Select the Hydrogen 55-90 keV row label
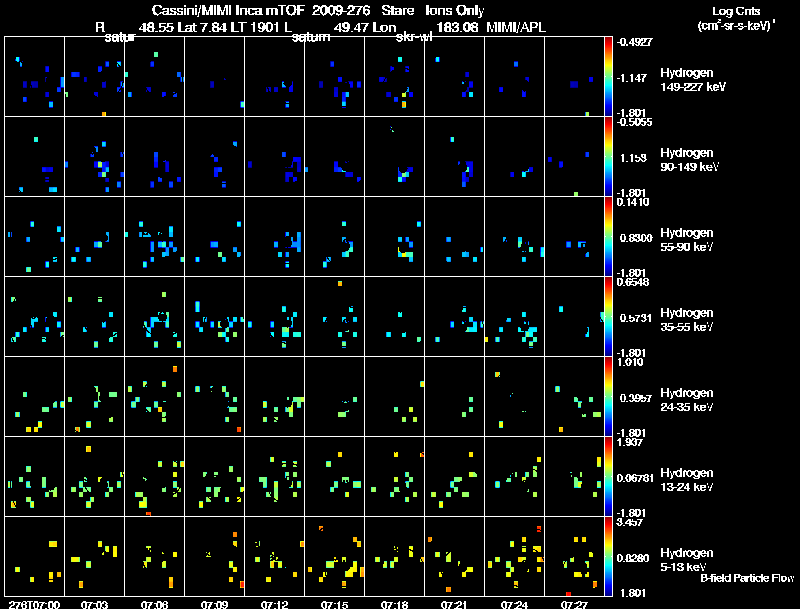The height and width of the screenshot is (609, 800). (x=686, y=240)
